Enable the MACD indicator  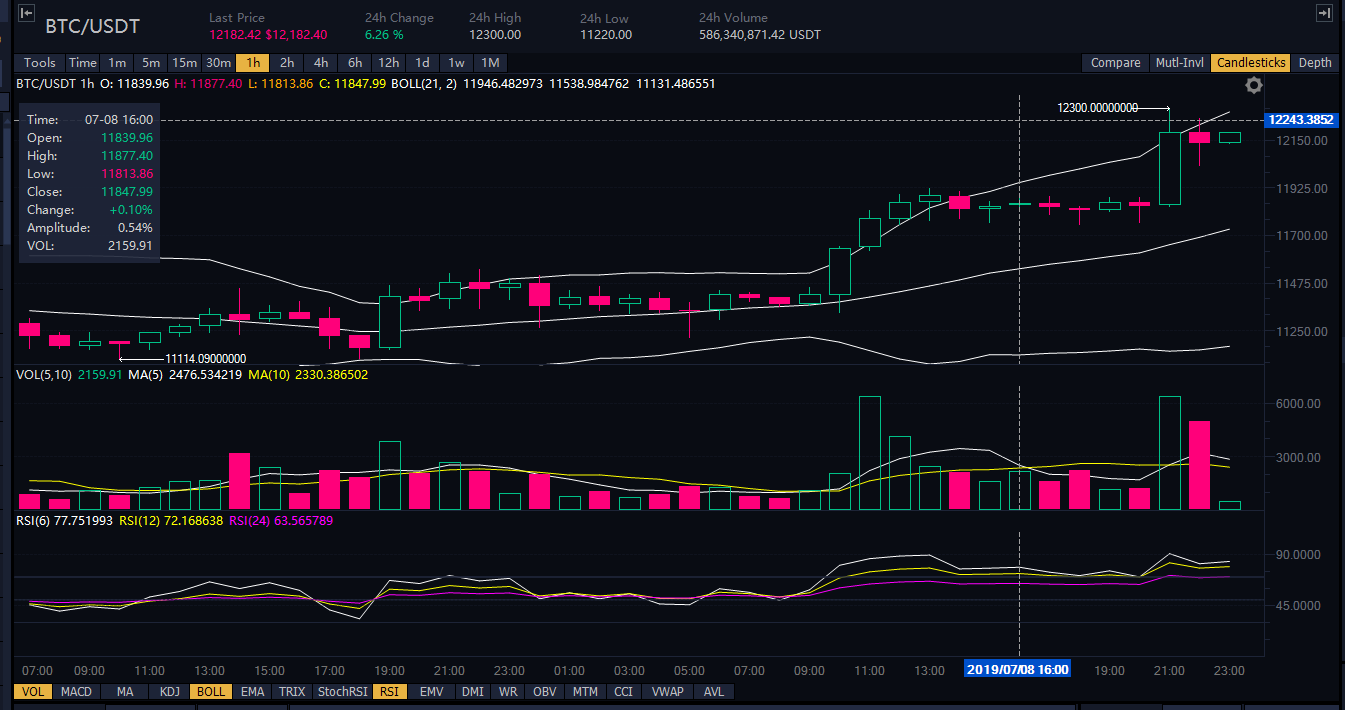click(x=76, y=691)
